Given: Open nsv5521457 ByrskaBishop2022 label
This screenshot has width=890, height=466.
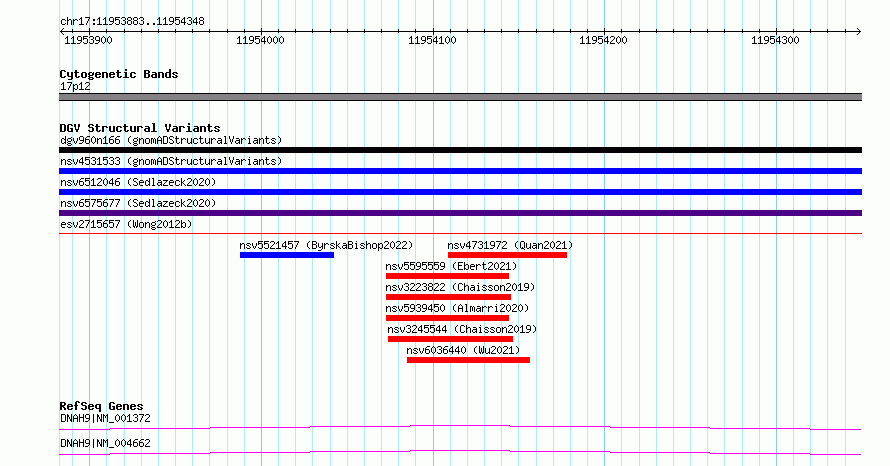Looking at the screenshot, I should point(326,245).
